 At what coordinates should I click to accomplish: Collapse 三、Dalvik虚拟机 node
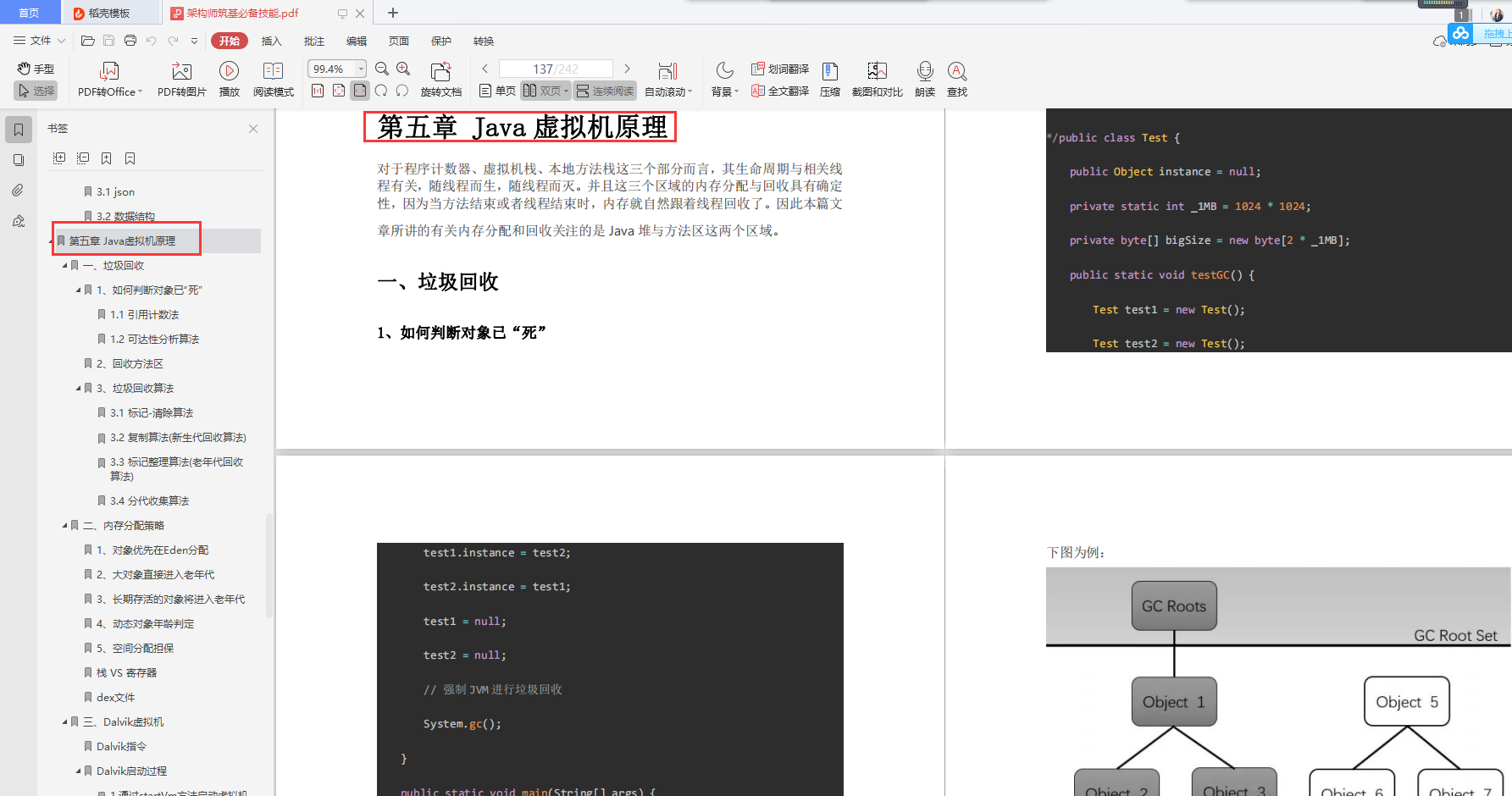tap(64, 722)
